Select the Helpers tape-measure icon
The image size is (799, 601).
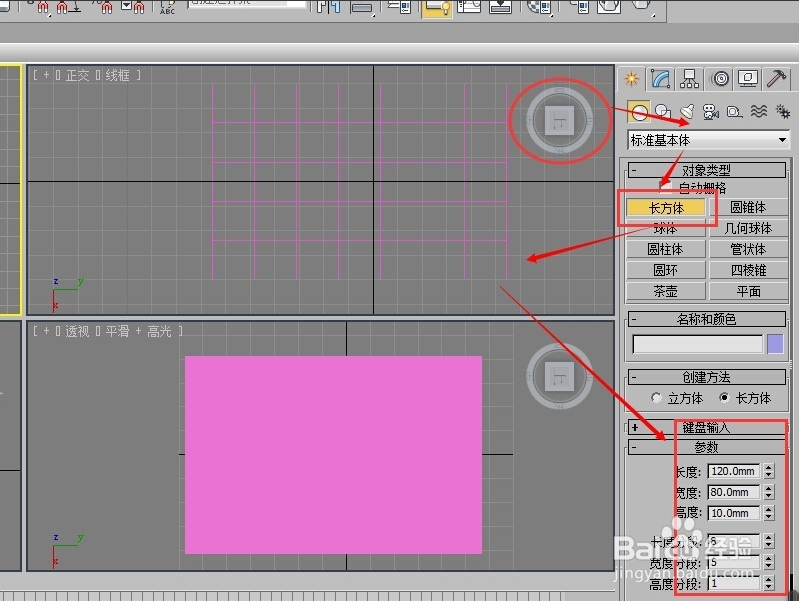click(x=734, y=111)
